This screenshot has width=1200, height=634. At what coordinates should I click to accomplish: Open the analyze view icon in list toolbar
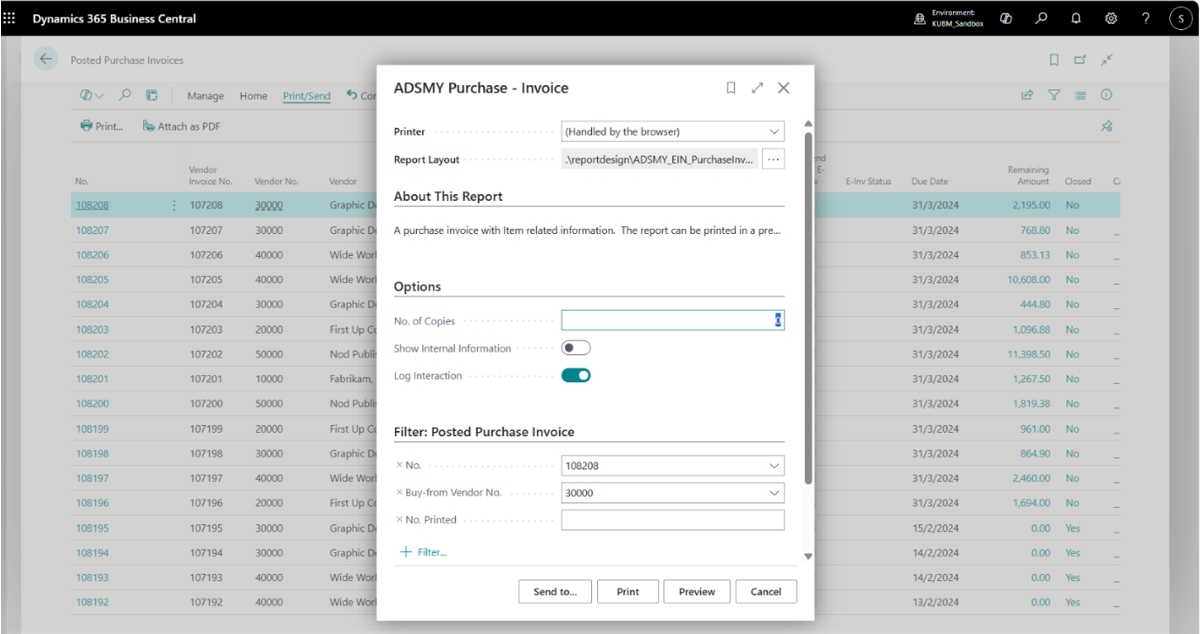click(152, 95)
